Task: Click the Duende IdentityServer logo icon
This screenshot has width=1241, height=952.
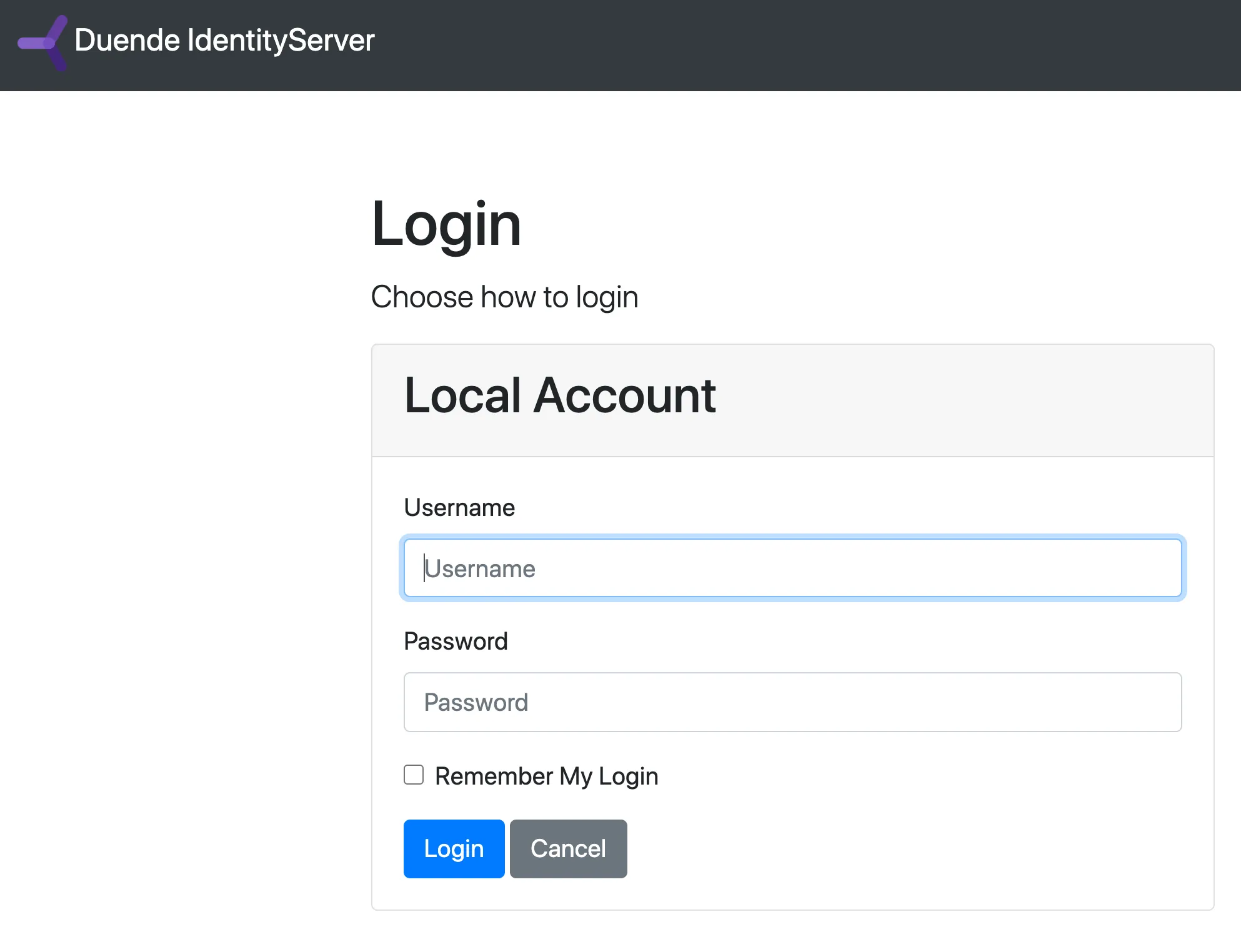Action: (42, 41)
